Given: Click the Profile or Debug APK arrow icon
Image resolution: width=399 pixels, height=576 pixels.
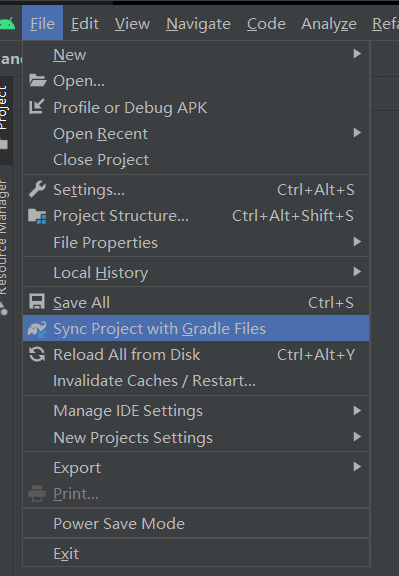Looking at the screenshot, I should [x=37, y=107].
